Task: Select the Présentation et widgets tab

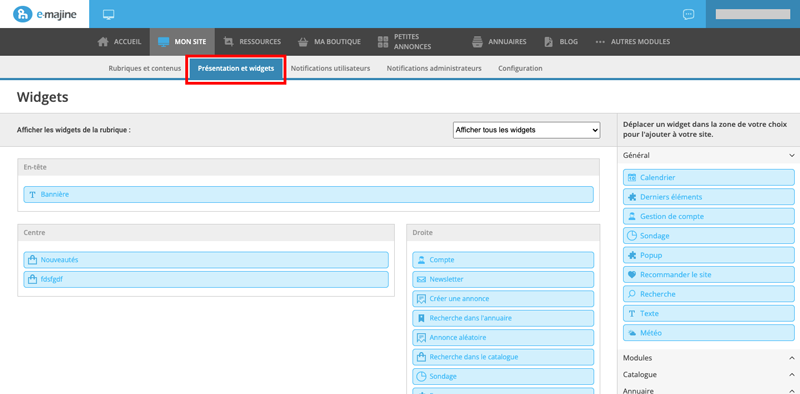Action: point(236,68)
